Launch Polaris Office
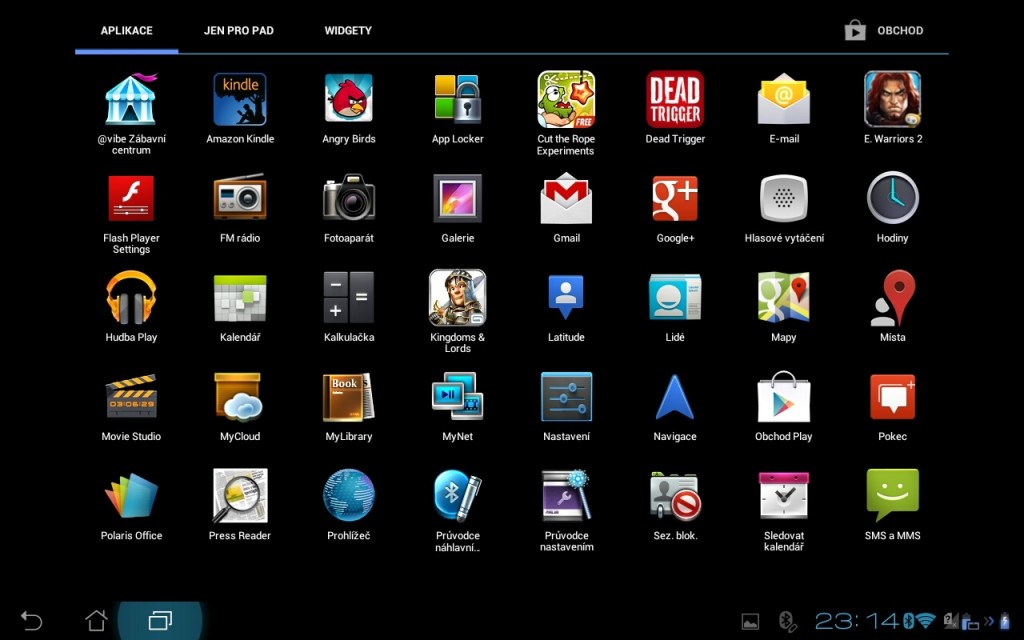Image resolution: width=1024 pixels, height=640 pixels. 131,496
